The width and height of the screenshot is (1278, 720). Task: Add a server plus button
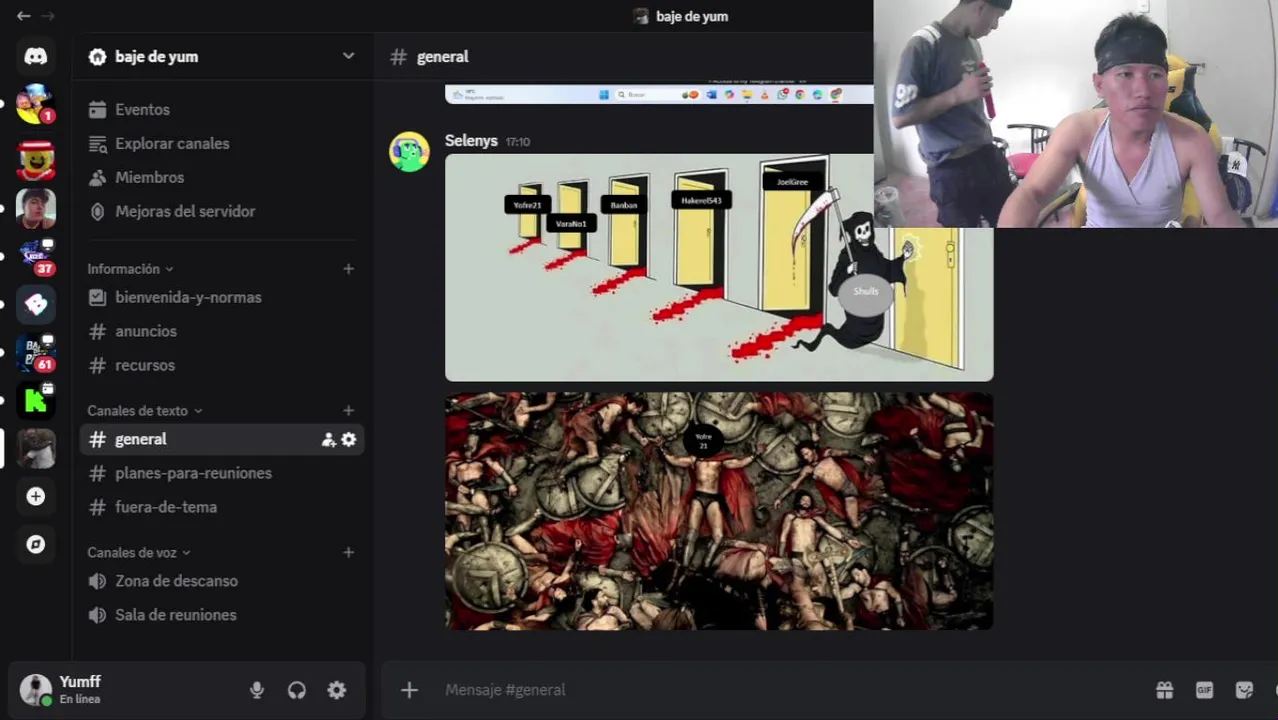pos(36,496)
